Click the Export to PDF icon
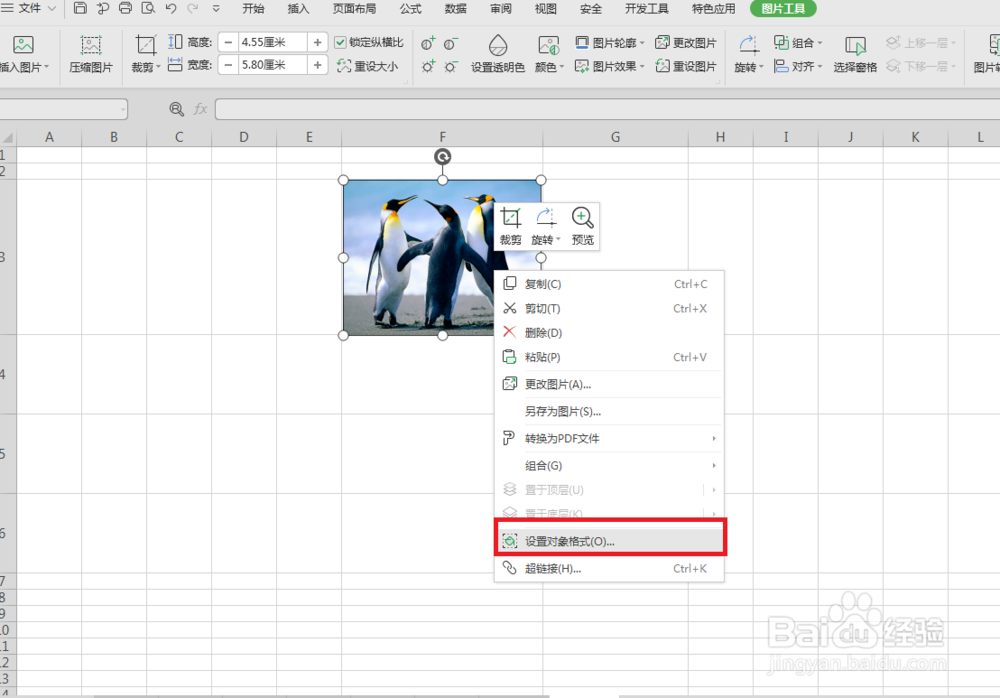The height and width of the screenshot is (698, 1000). [x=103, y=8]
